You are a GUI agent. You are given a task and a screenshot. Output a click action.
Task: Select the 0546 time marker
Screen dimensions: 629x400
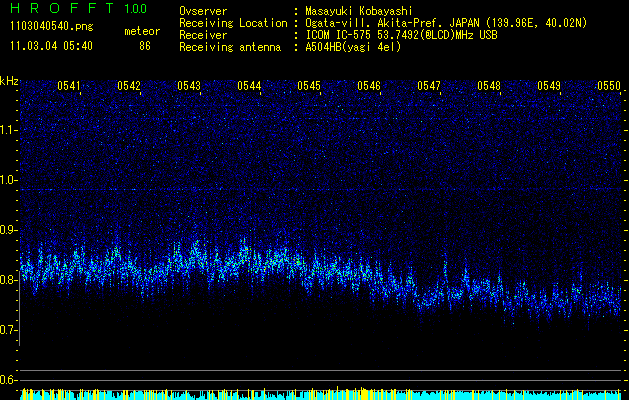pos(369,86)
